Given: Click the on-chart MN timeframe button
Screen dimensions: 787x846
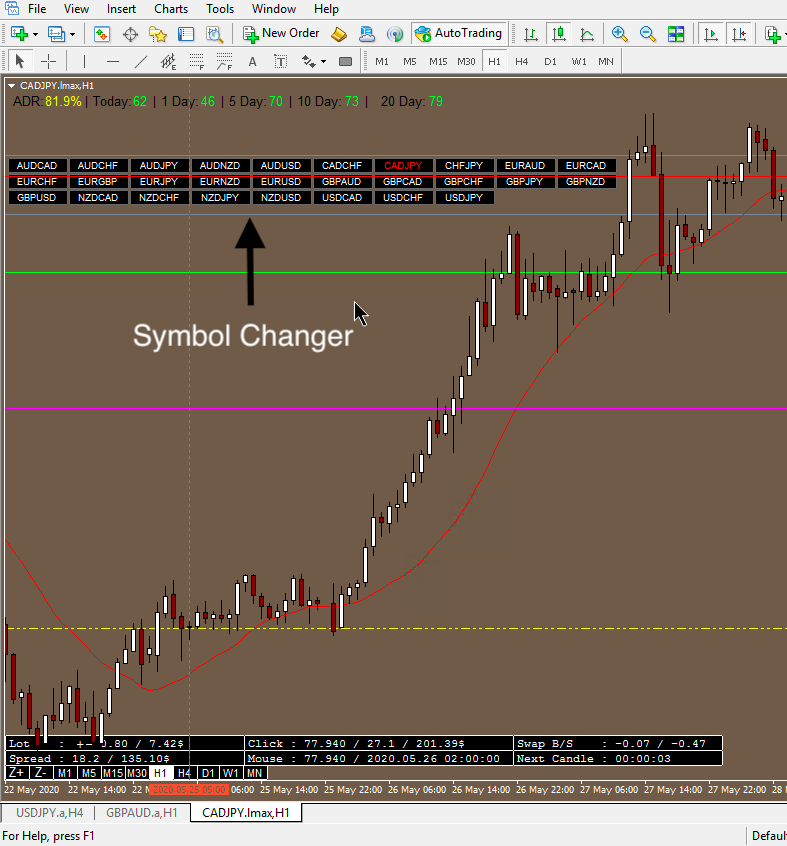Looking at the screenshot, I should [x=255, y=773].
